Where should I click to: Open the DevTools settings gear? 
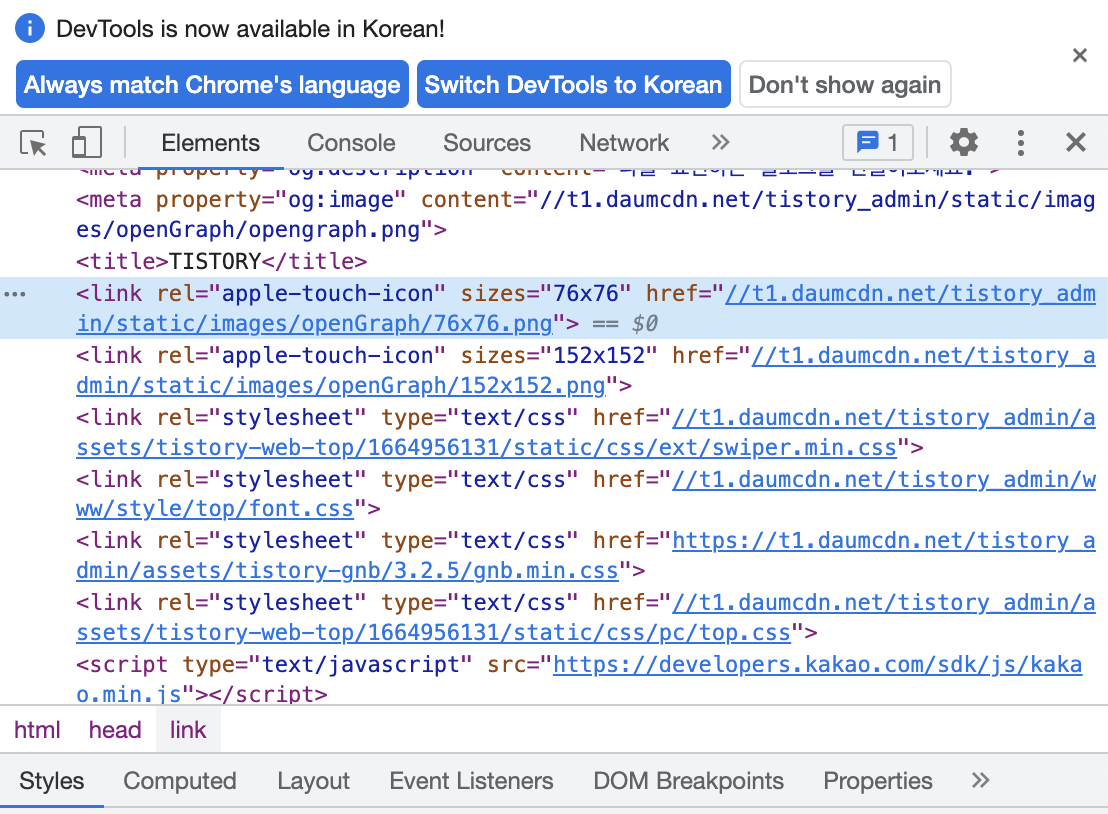[x=964, y=143]
